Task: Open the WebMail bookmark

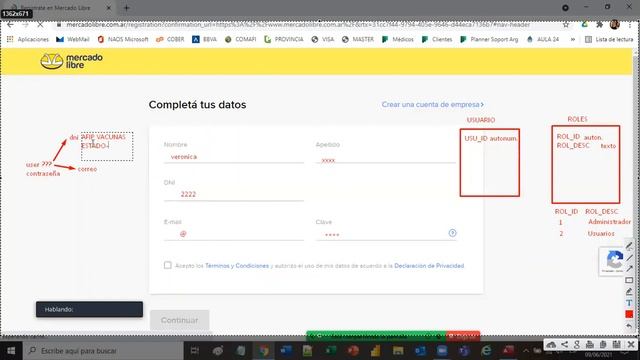Action: pos(73,40)
